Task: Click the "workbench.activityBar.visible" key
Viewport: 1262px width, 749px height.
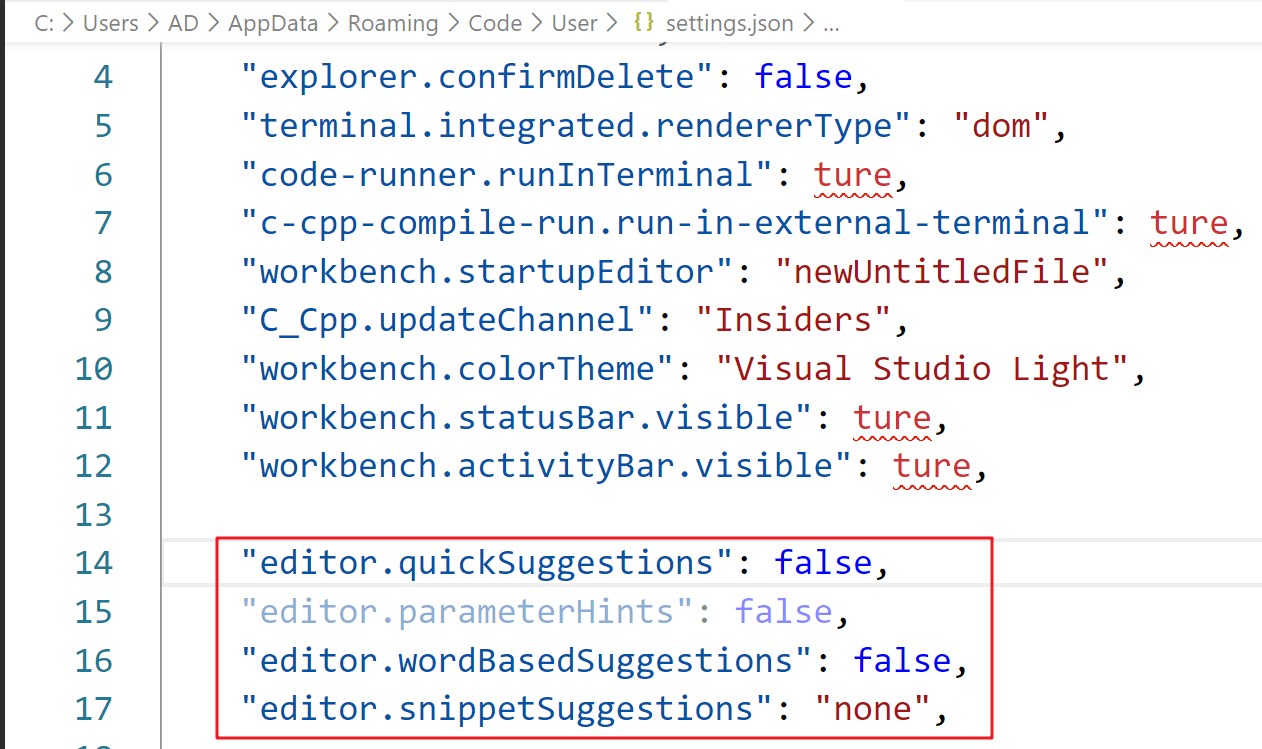Action: 547,466
